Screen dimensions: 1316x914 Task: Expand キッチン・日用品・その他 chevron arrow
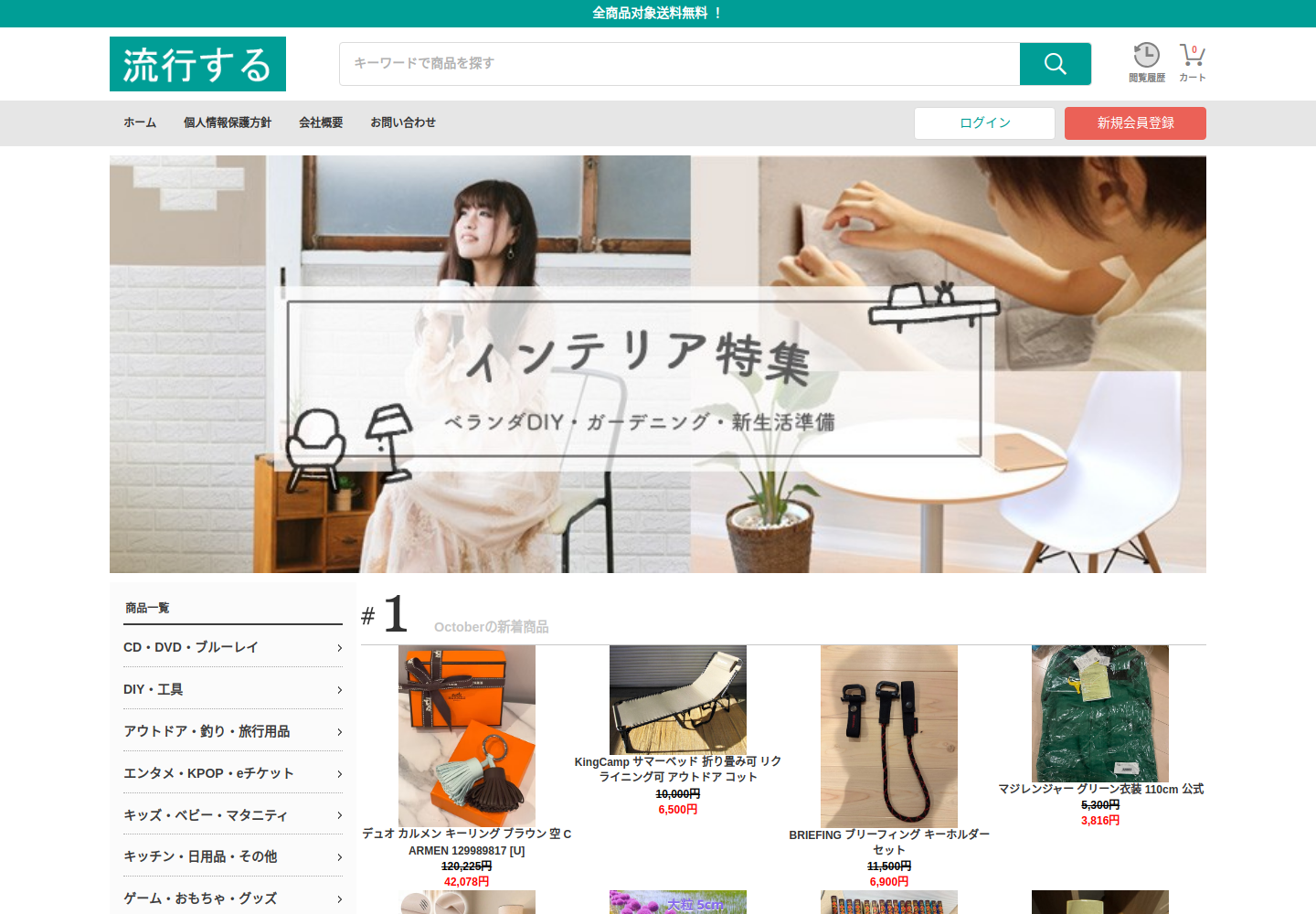coord(339,857)
